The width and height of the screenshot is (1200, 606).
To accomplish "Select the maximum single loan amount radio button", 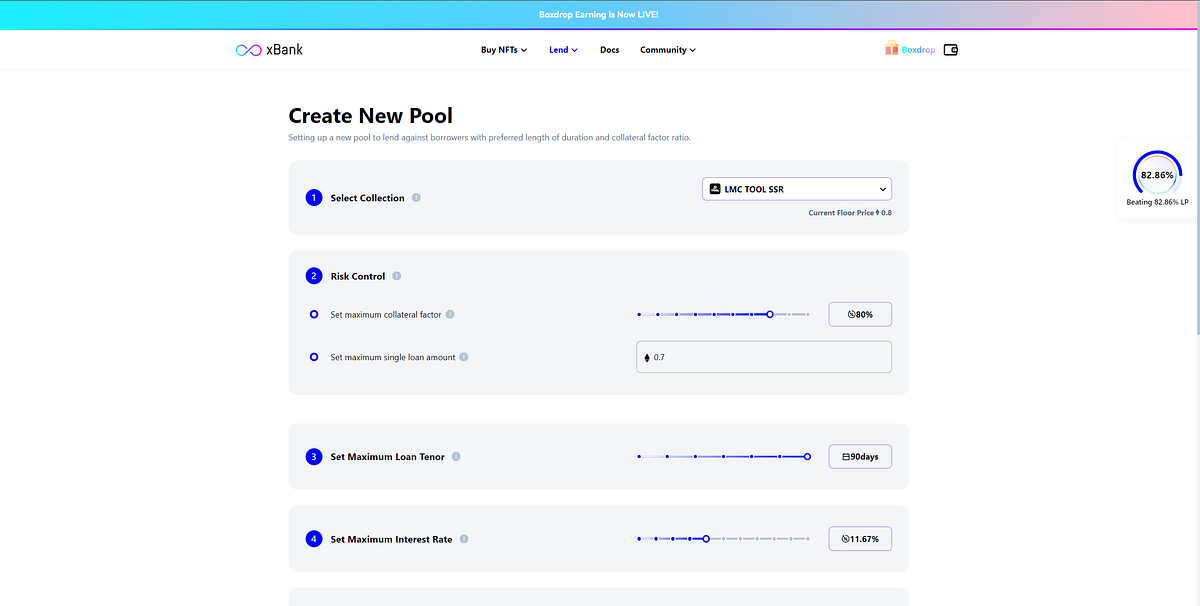I will click(x=314, y=357).
